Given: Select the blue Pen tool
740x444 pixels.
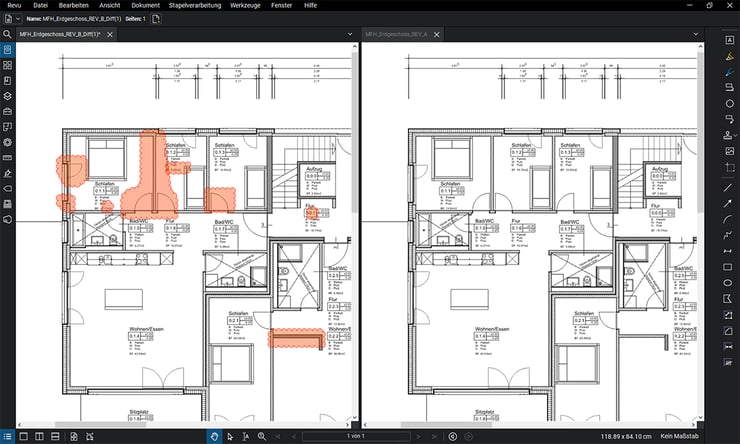Looking at the screenshot, I should 730,72.
